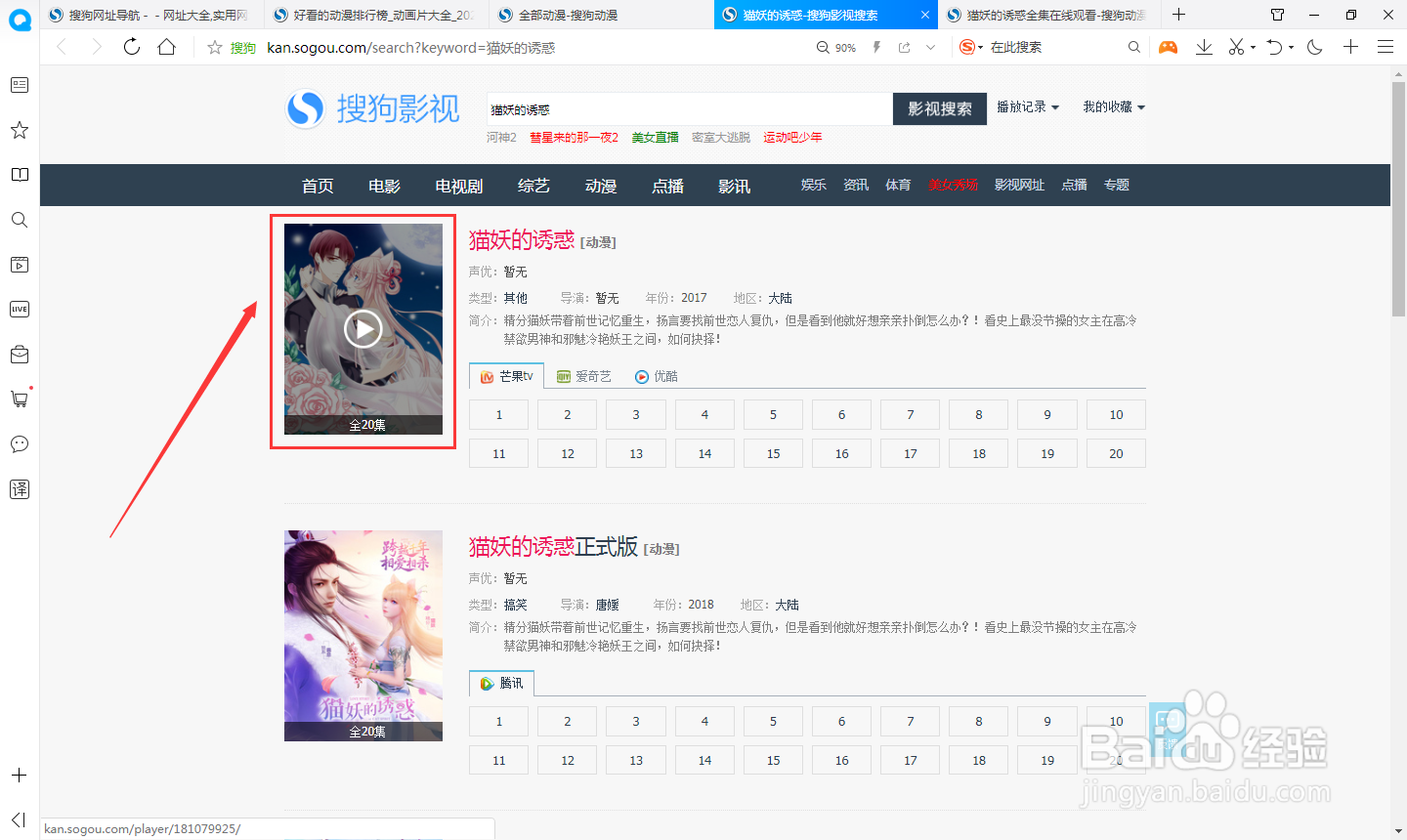
Task: Open the translate icon in sidebar
Action: coord(20,489)
